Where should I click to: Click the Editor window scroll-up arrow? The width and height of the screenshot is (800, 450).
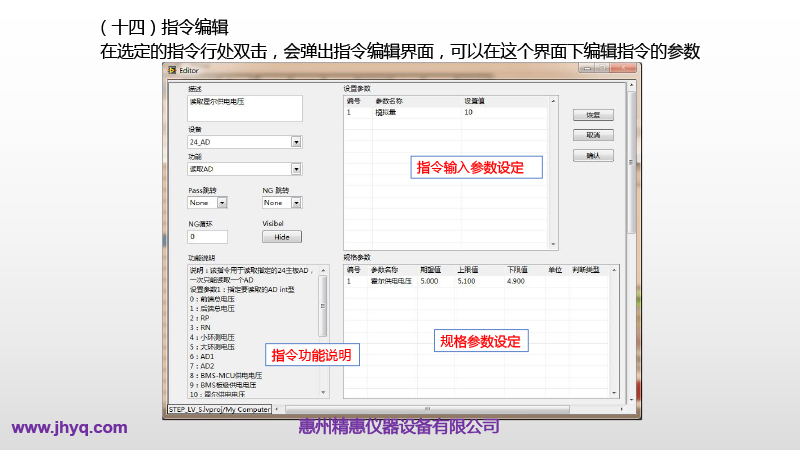point(631,85)
